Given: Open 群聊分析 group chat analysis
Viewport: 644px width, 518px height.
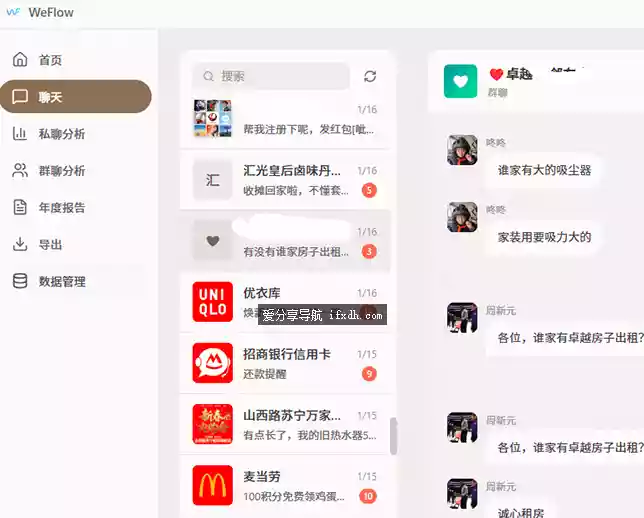Looking at the screenshot, I should click(76, 170).
